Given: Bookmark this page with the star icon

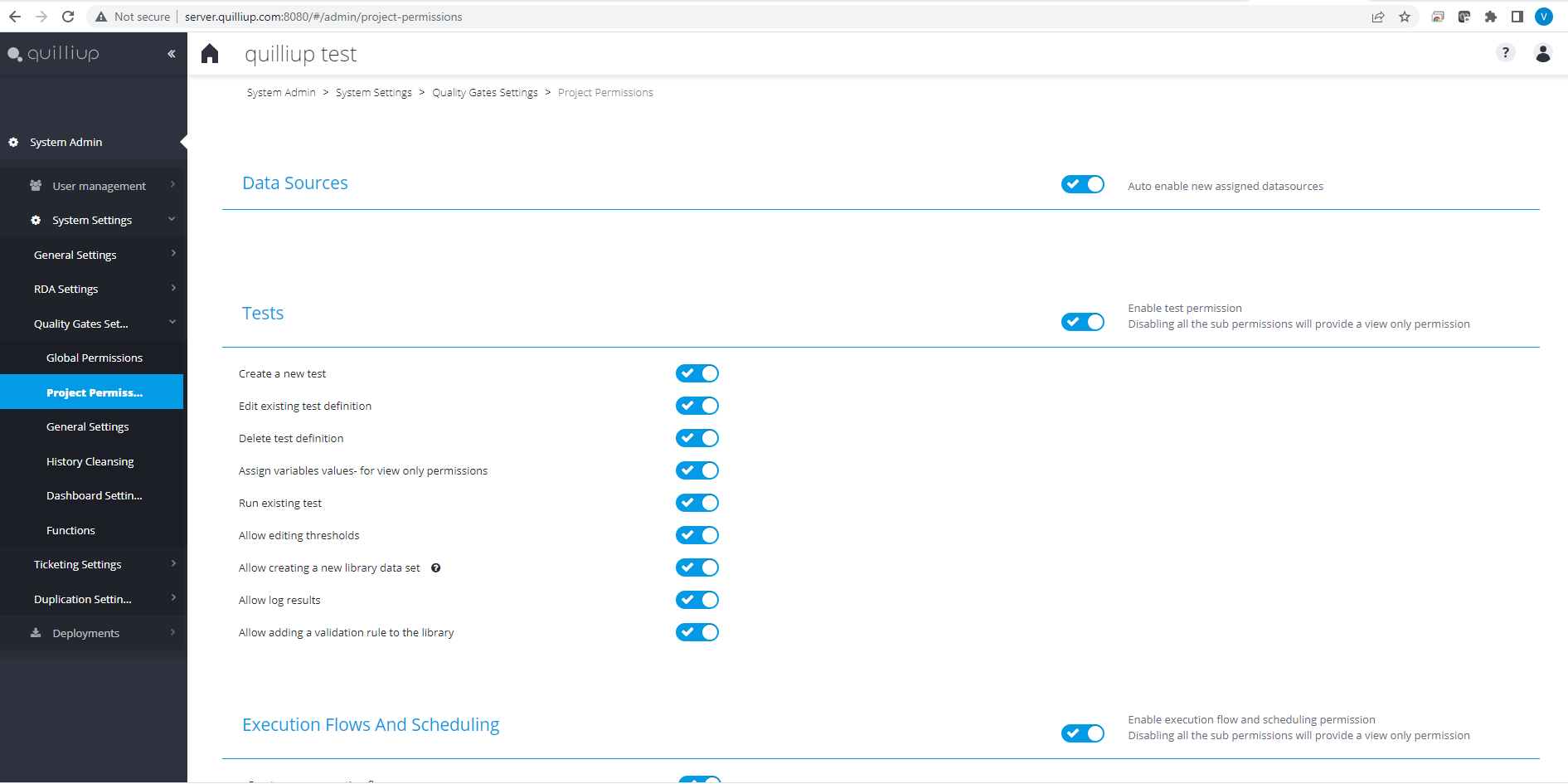Looking at the screenshot, I should pyautogui.click(x=1405, y=17).
